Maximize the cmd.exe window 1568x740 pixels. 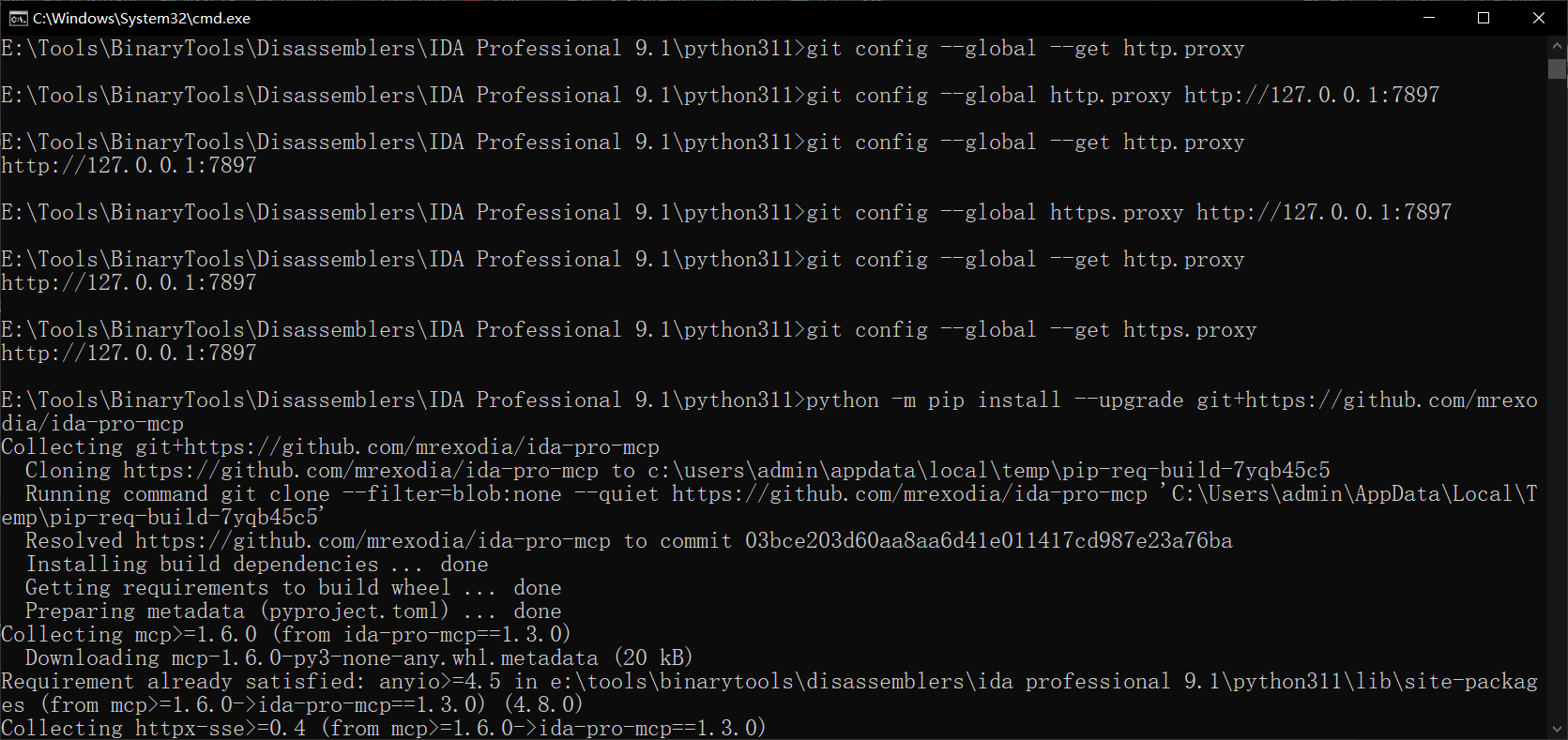click(1484, 18)
